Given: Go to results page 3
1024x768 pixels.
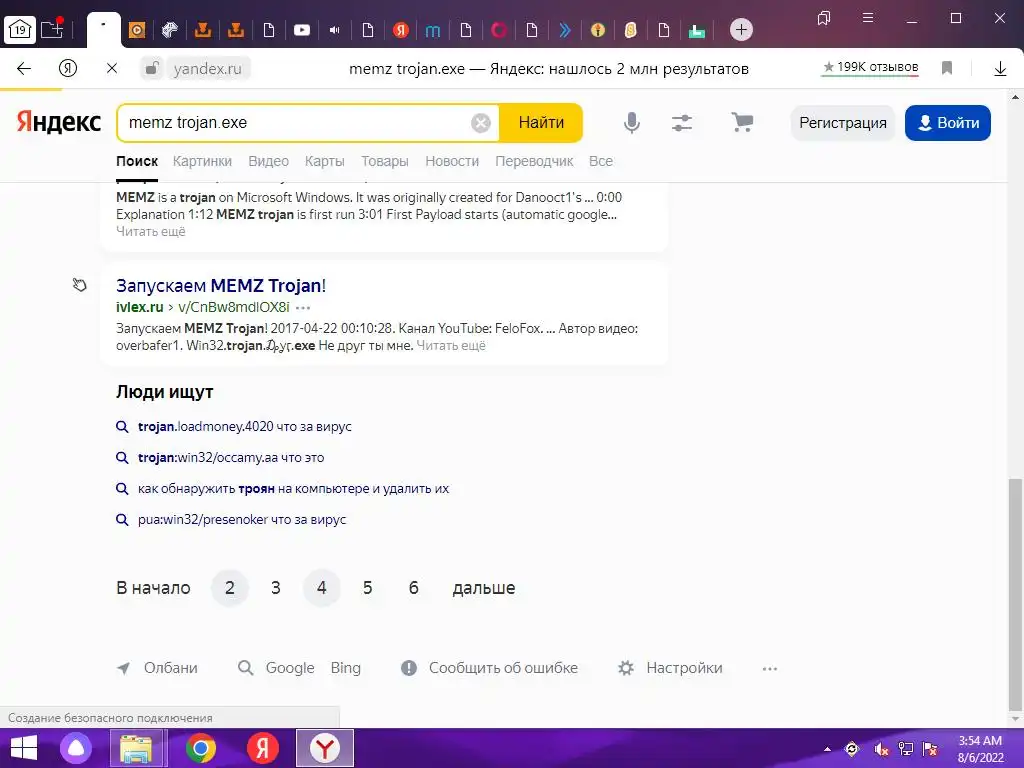Looking at the screenshot, I should (x=276, y=588).
